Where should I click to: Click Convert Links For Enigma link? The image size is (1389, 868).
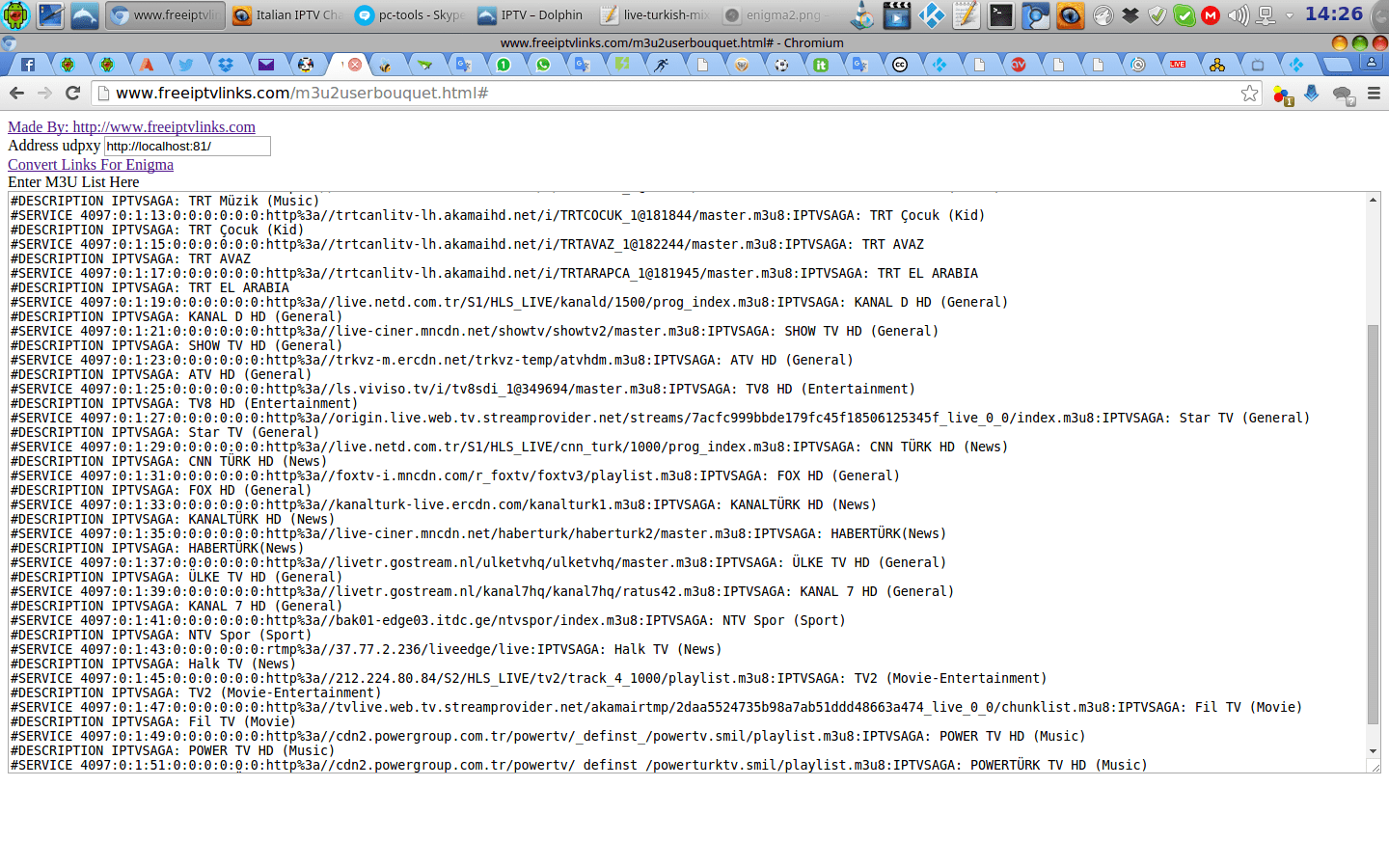point(91,164)
